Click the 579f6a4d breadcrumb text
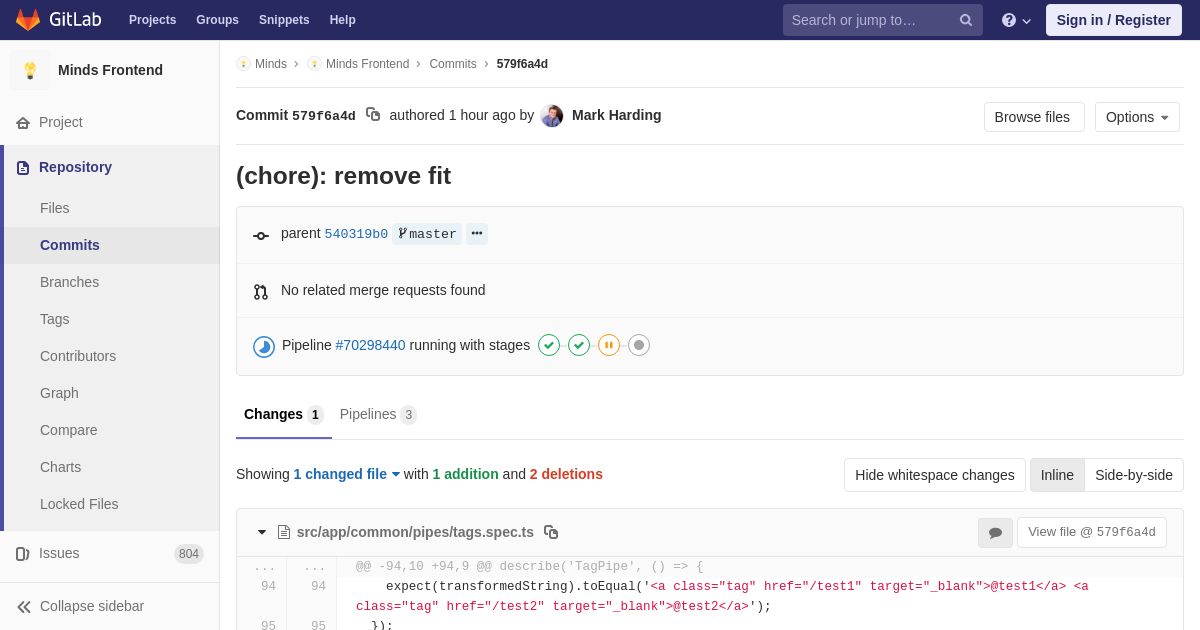Viewport: 1200px width, 630px height. click(x=522, y=64)
